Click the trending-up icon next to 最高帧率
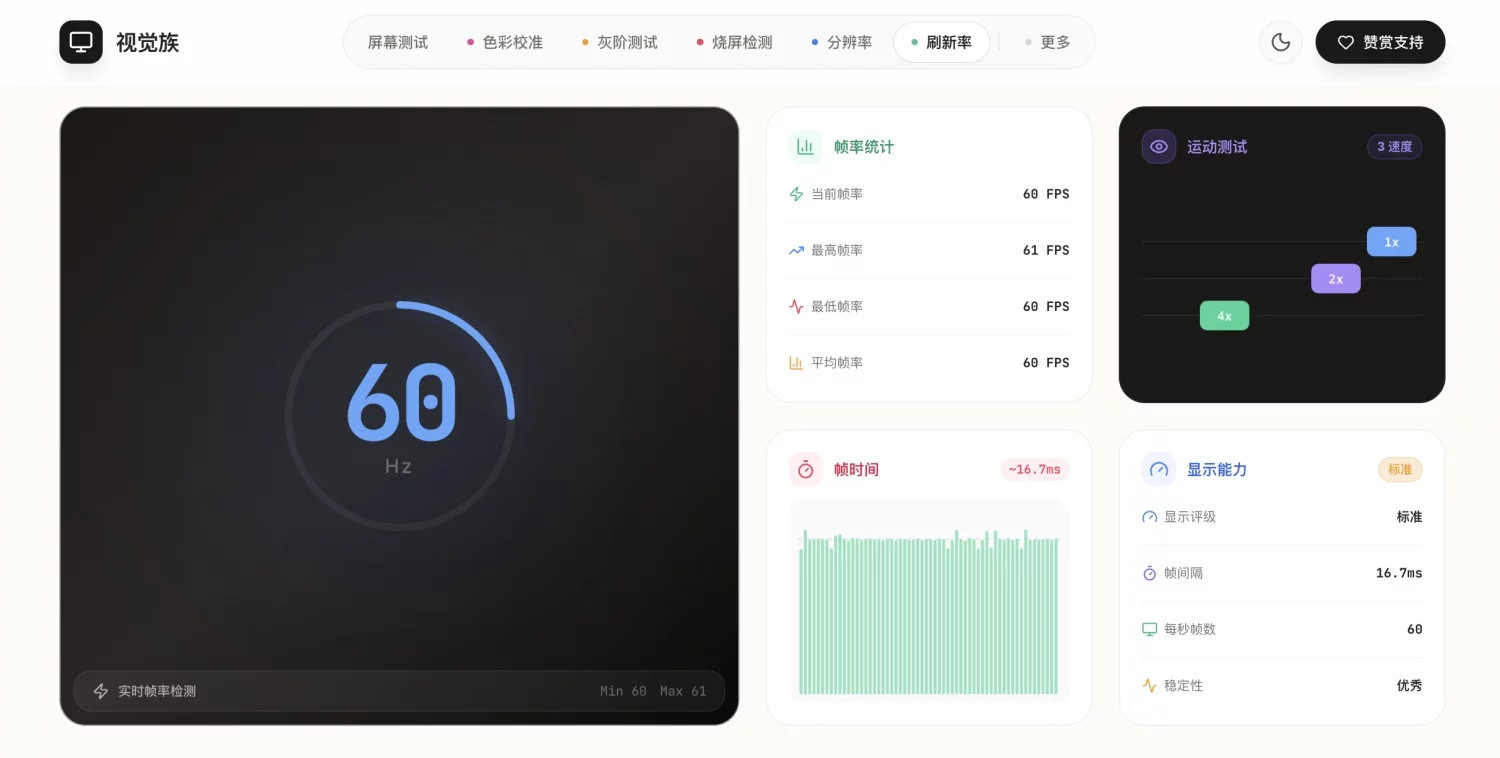This screenshot has height=758, width=1500. click(795, 249)
